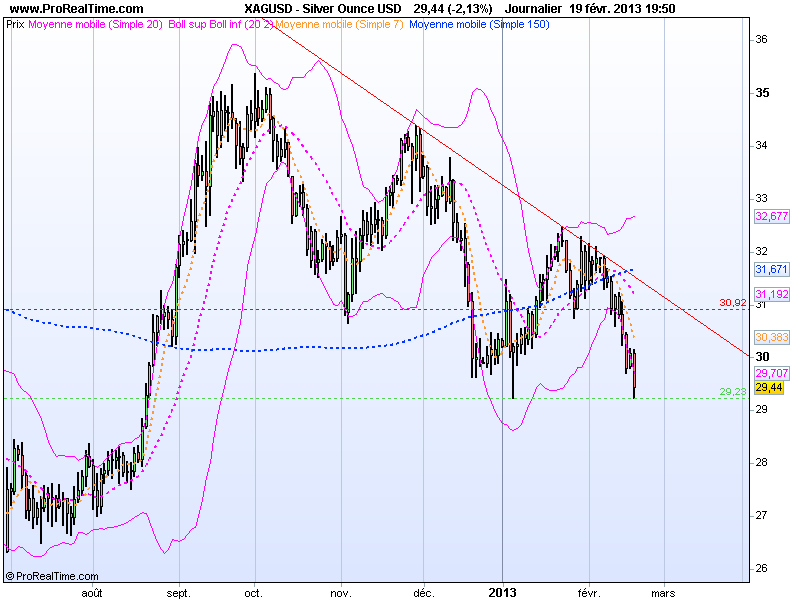Click the 34 price axis tick
This screenshot has width=800, height=600.
(761, 145)
